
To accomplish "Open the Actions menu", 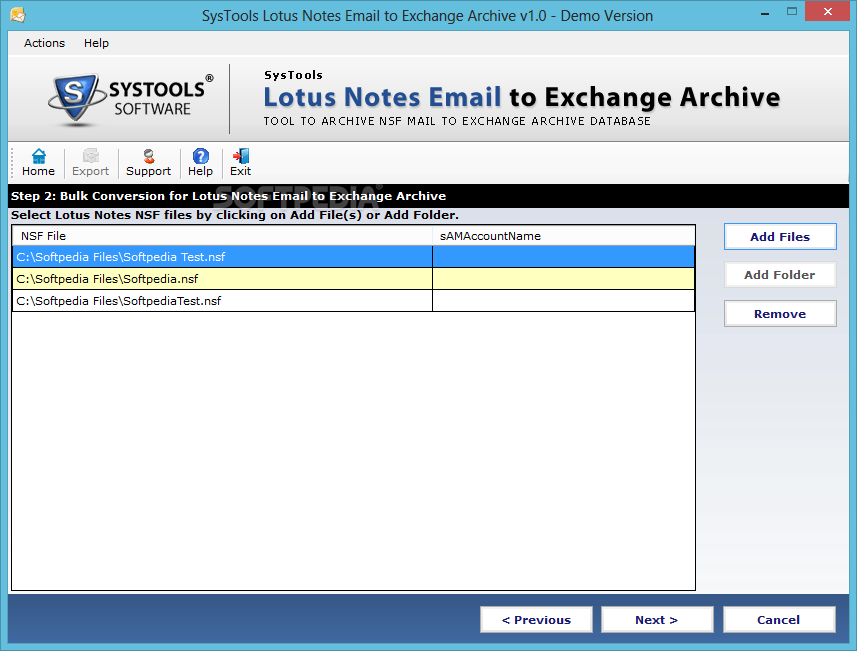I will (x=44, y=43).
